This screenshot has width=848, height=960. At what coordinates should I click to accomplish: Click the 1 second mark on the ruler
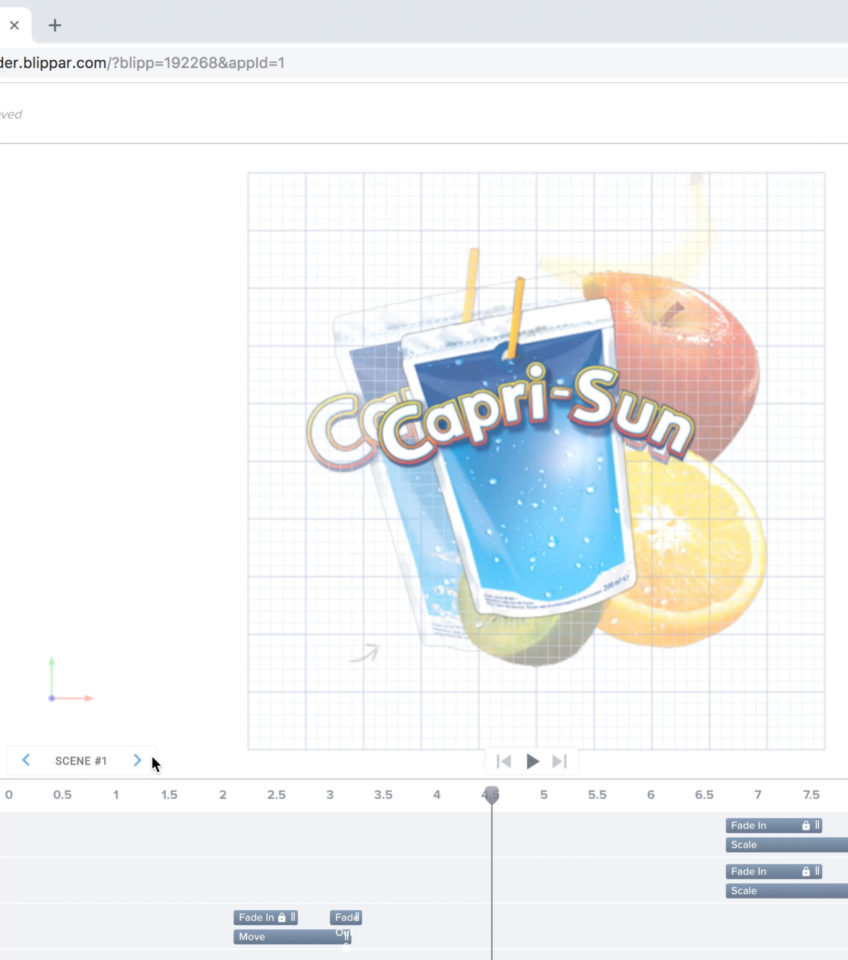116,795
